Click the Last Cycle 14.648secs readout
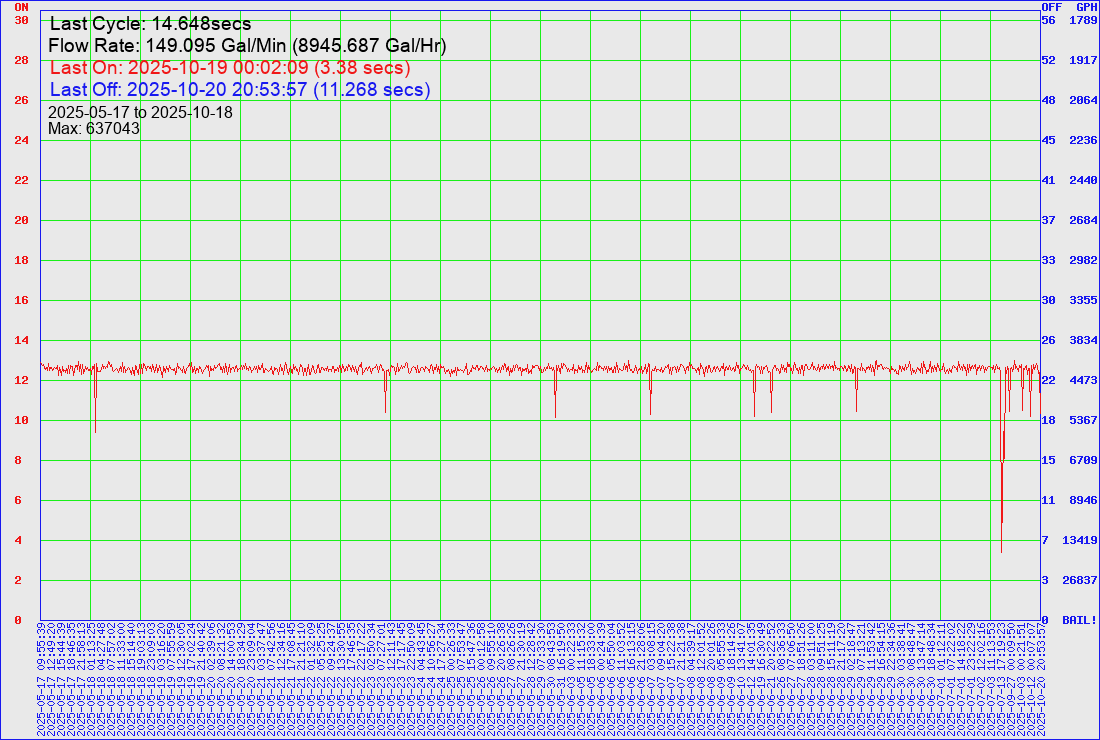Screen dimensions: 1100x740 pyautogui.click(x=150, y=24)
